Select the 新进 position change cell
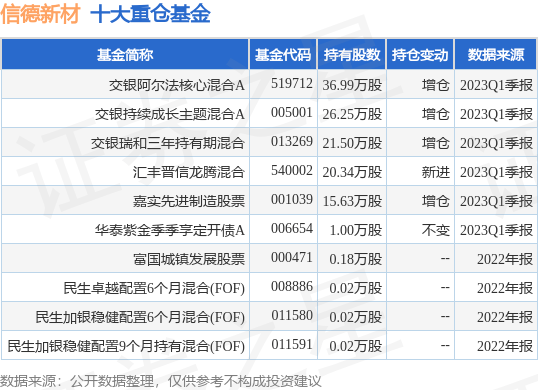Screen dimensions: 538x390 [x=435, y=172]
